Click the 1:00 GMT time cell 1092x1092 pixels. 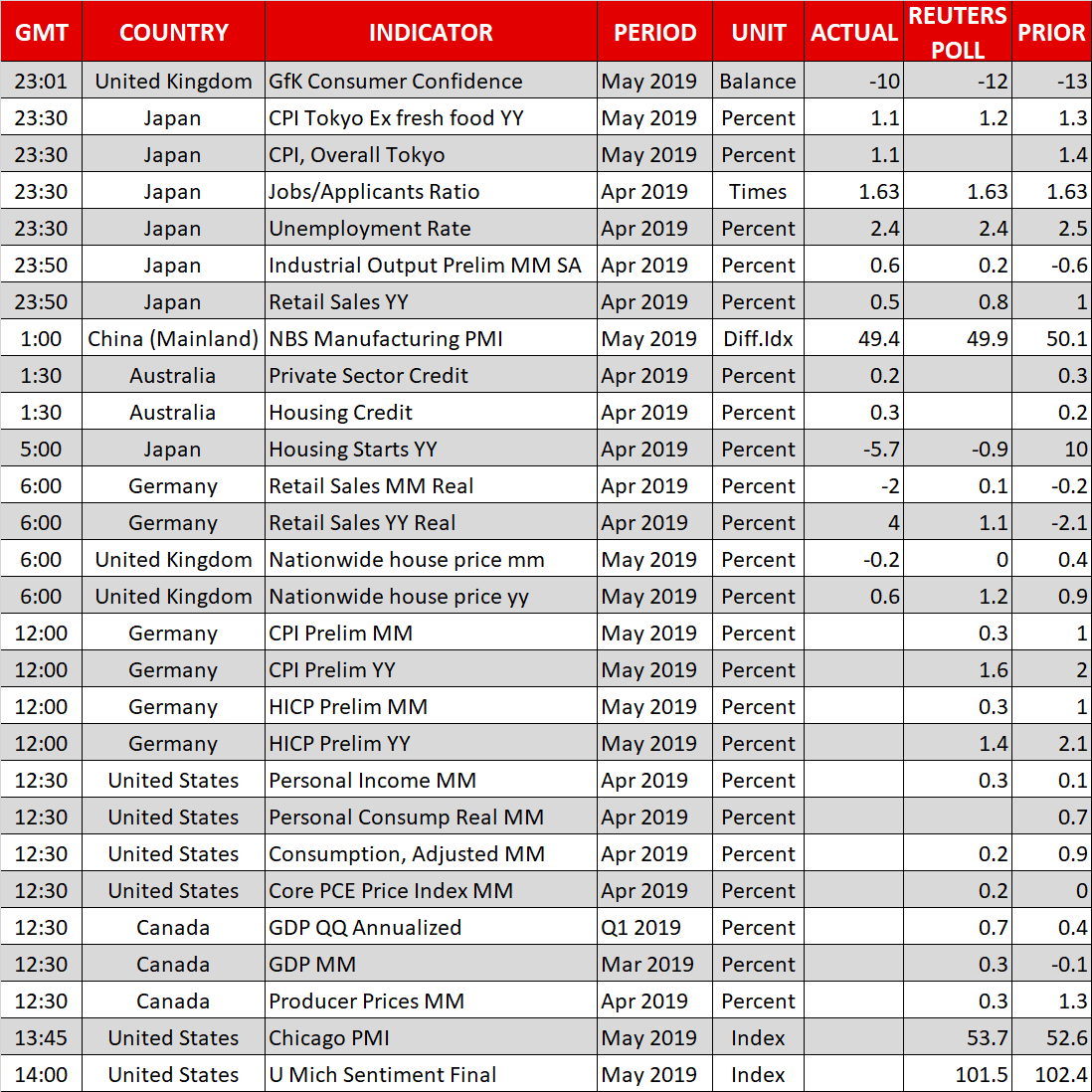(41, 338)
